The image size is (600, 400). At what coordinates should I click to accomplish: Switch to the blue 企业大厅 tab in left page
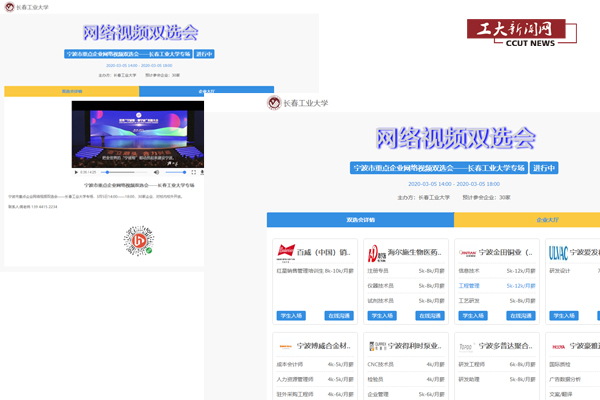point(207,91)
